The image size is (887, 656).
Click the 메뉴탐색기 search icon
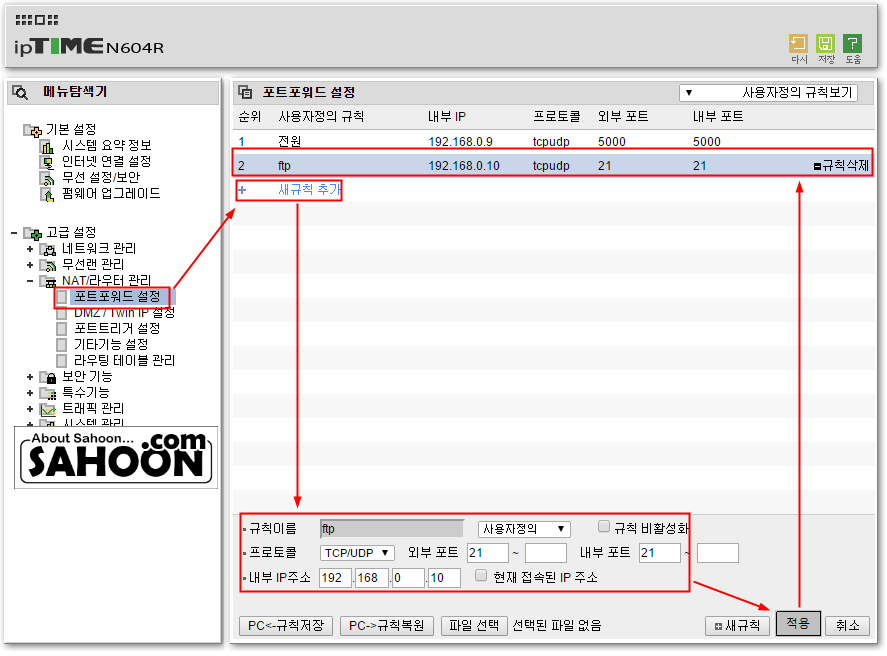(20, 92)
